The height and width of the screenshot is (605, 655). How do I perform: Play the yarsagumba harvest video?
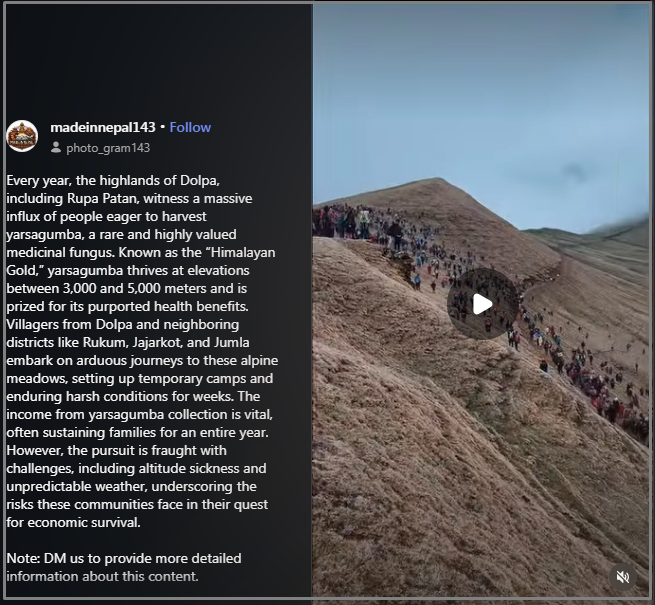(x=482, y=304)
